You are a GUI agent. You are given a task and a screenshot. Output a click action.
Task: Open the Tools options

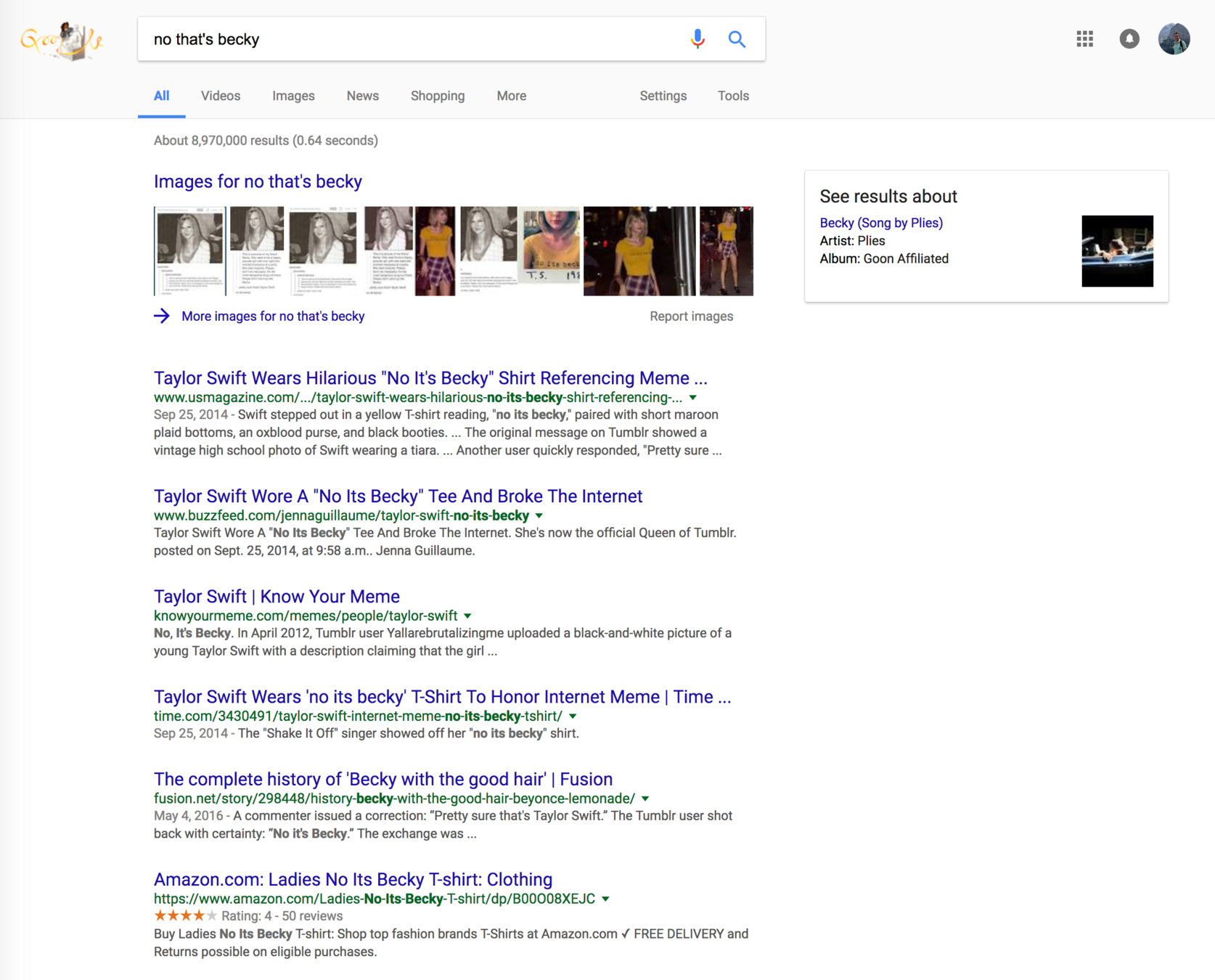pos(733,96)
